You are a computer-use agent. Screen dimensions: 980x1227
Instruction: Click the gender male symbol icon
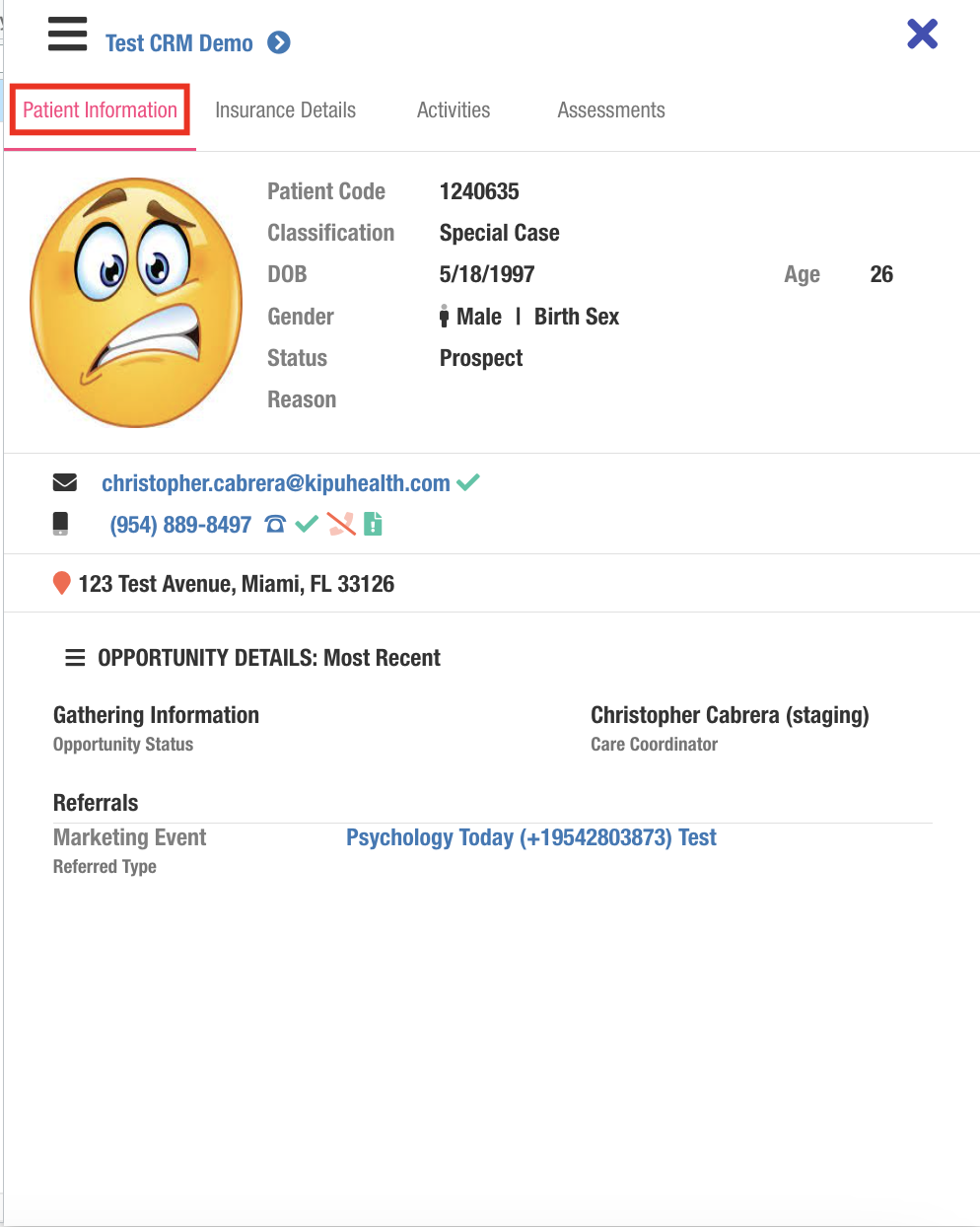(x=445, y=316)
